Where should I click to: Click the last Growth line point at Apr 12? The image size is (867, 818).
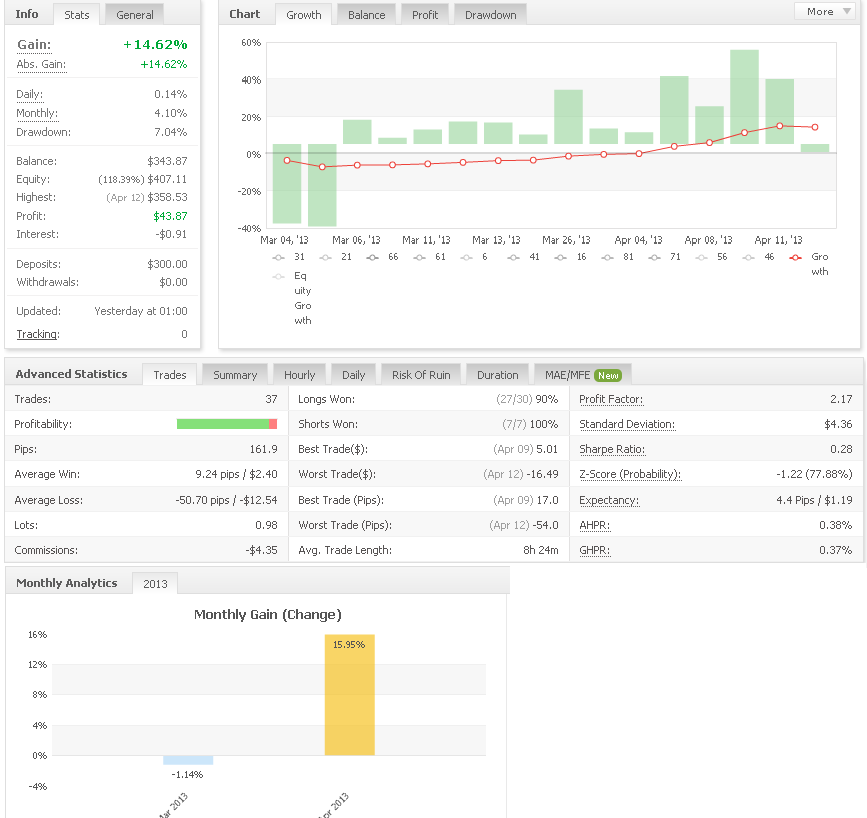coord(815,127)
